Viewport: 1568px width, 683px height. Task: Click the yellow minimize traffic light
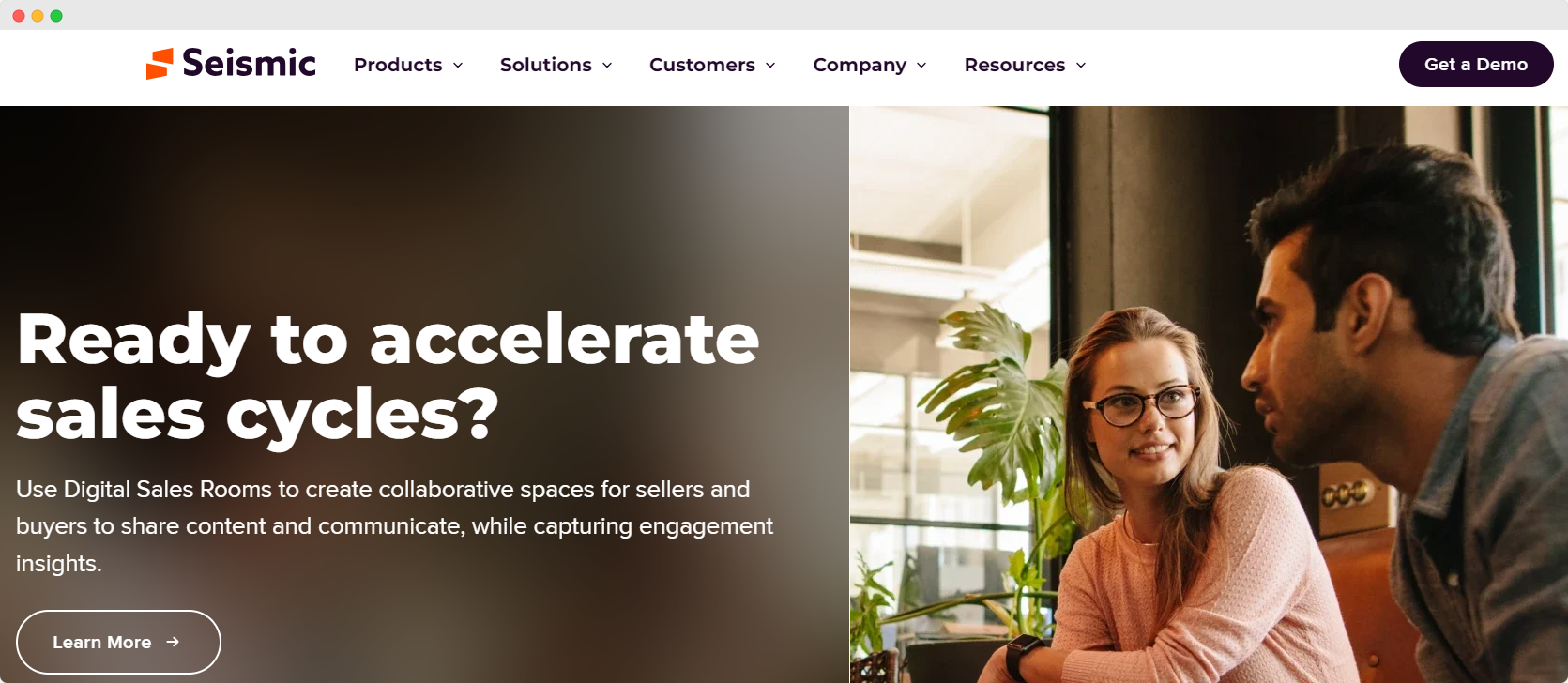pyautogui.click(x=37, y=15)
